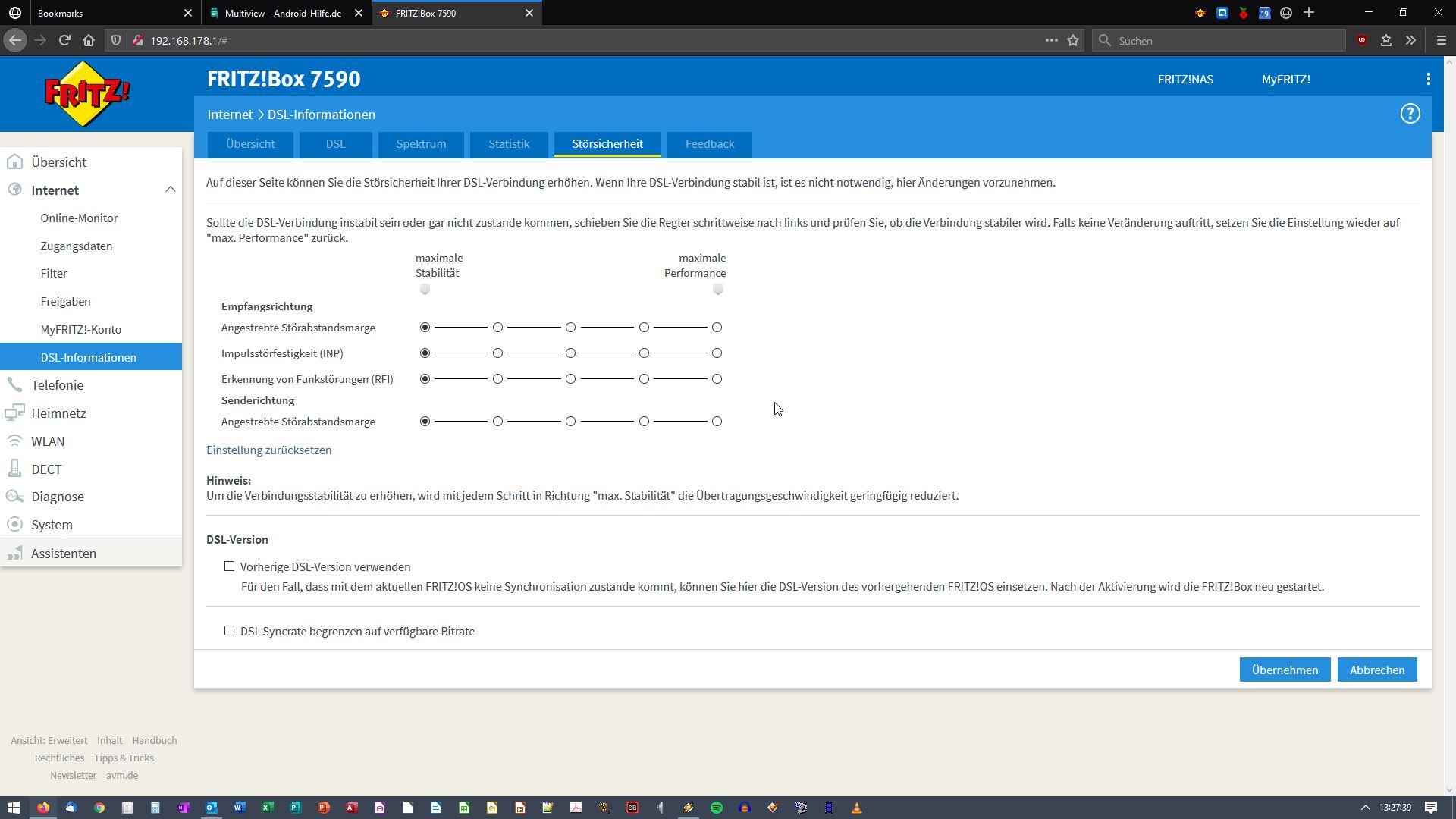Reload the page with the refresh icon
This screenshot has width=1456, height=819.
(64, 40)
